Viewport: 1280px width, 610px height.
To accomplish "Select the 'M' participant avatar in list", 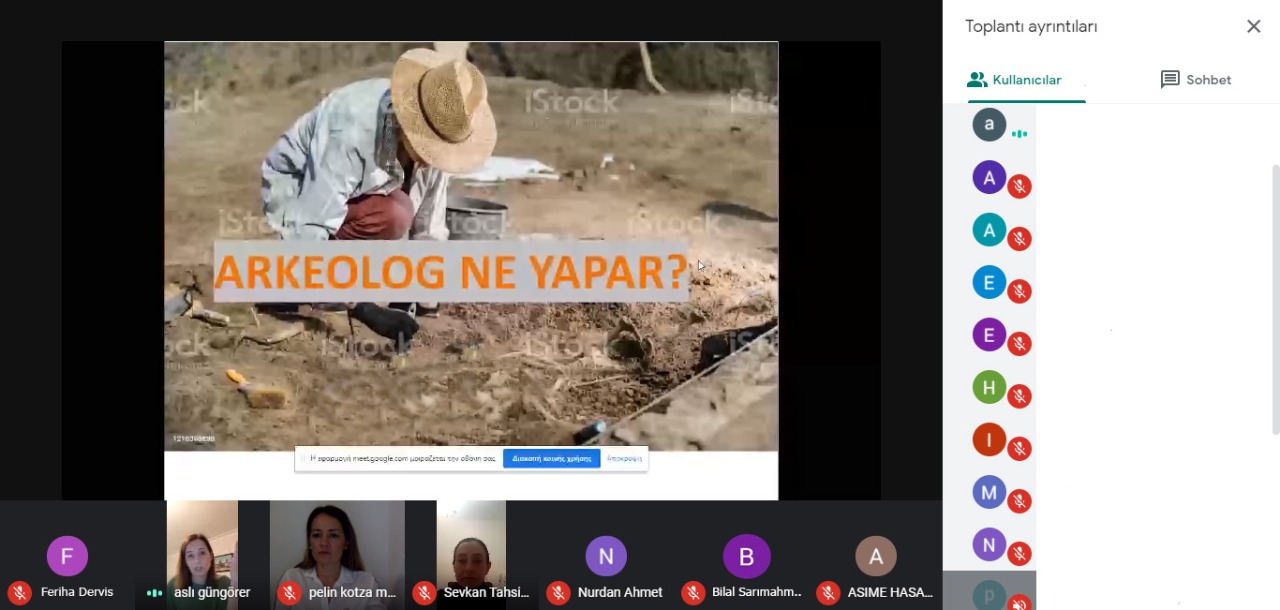I will coord(989,492).
